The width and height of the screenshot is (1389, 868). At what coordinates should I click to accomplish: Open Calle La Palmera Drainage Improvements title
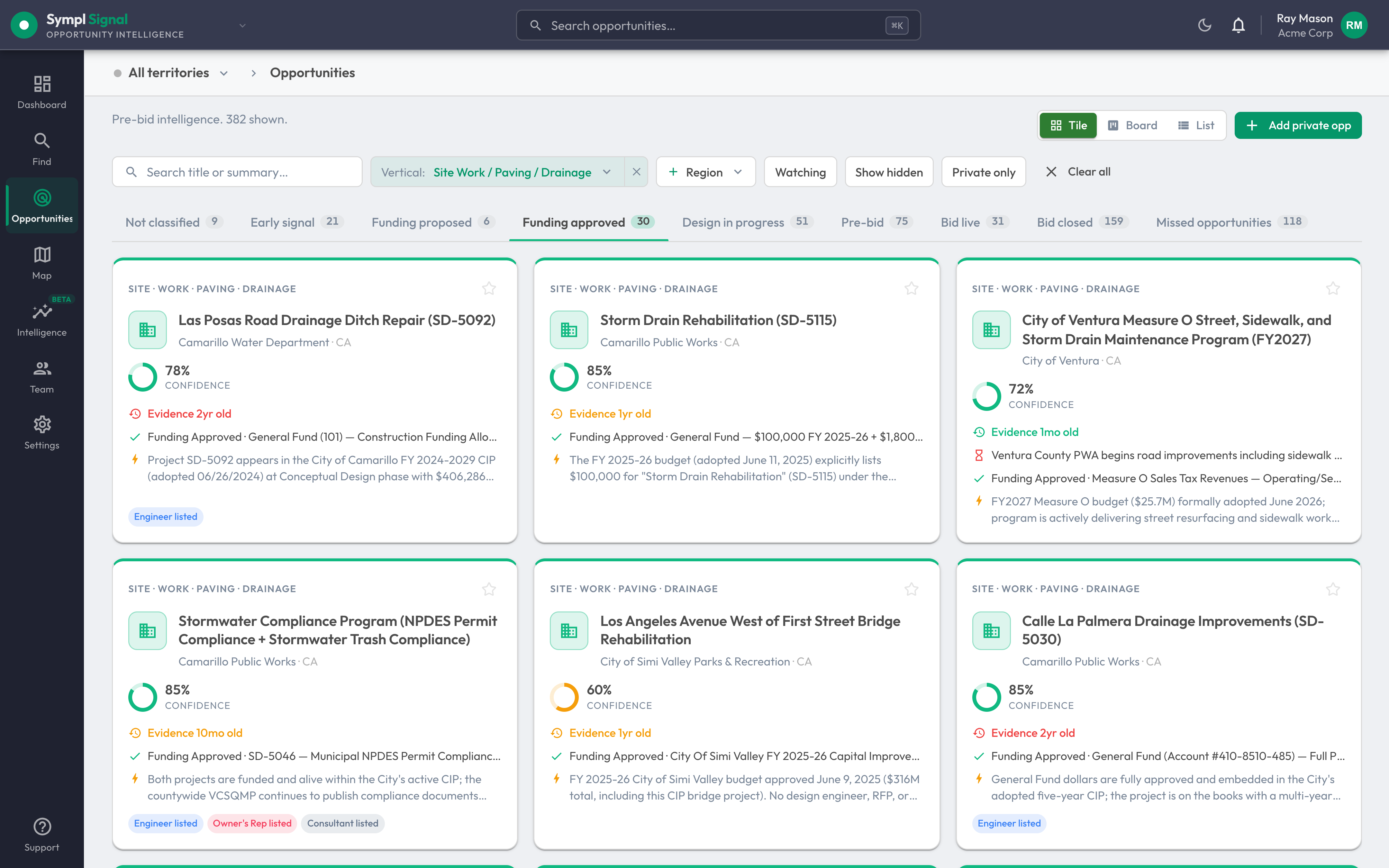tap(1173, 630)
